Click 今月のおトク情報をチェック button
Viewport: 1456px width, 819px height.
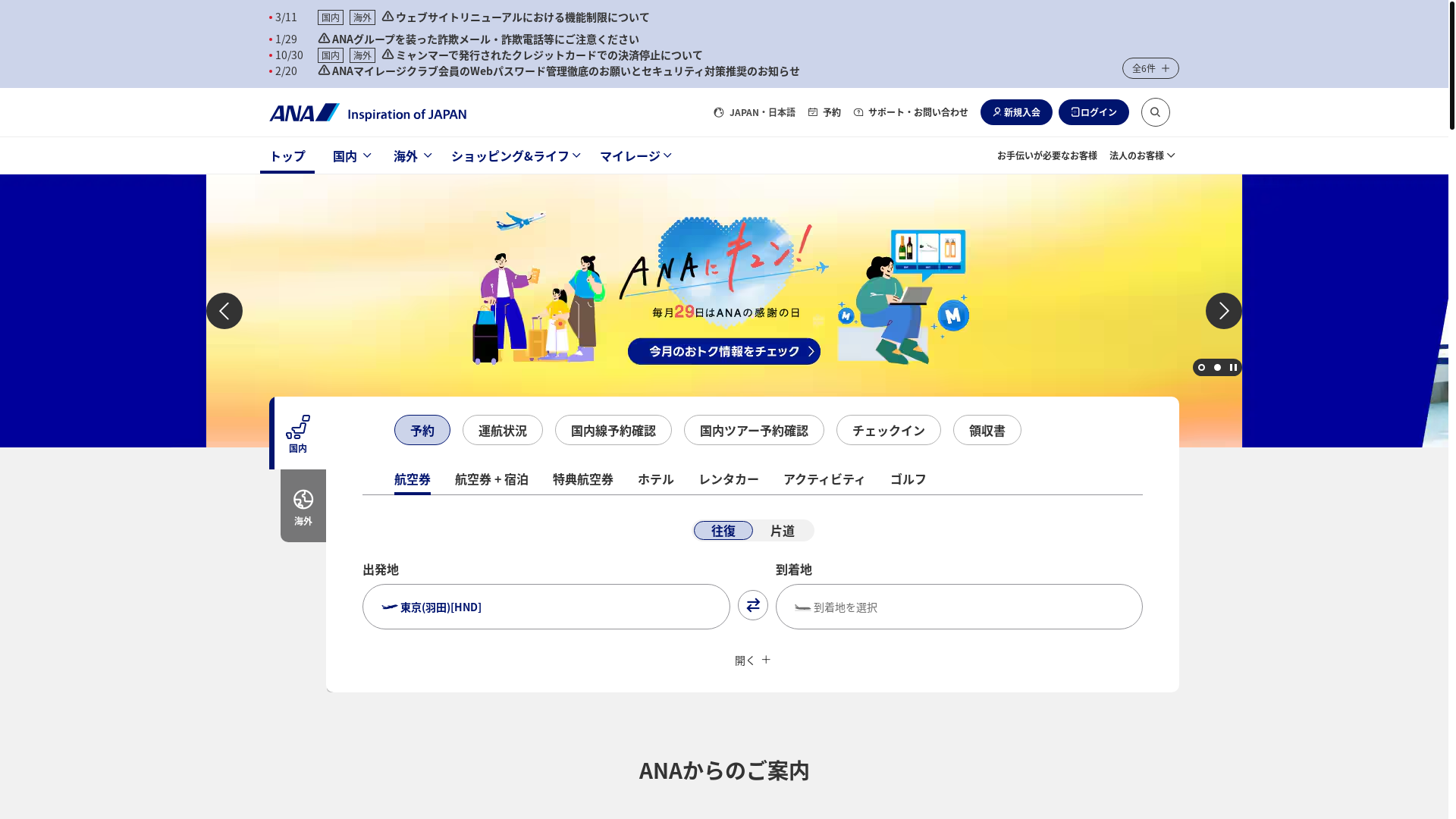coord(724,351)
